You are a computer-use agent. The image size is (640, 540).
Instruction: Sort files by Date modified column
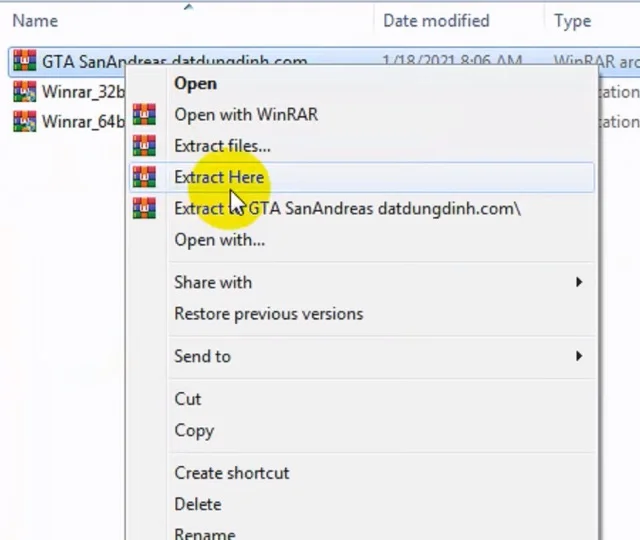436,21
